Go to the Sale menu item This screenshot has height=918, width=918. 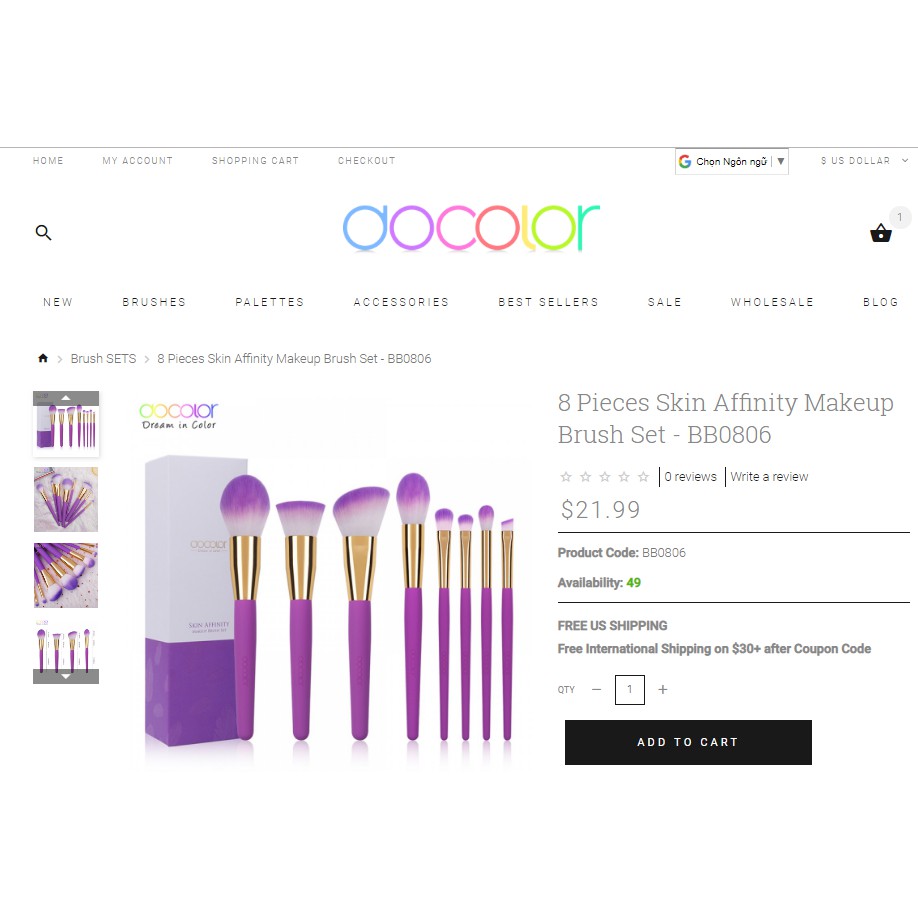click(664, 302)
